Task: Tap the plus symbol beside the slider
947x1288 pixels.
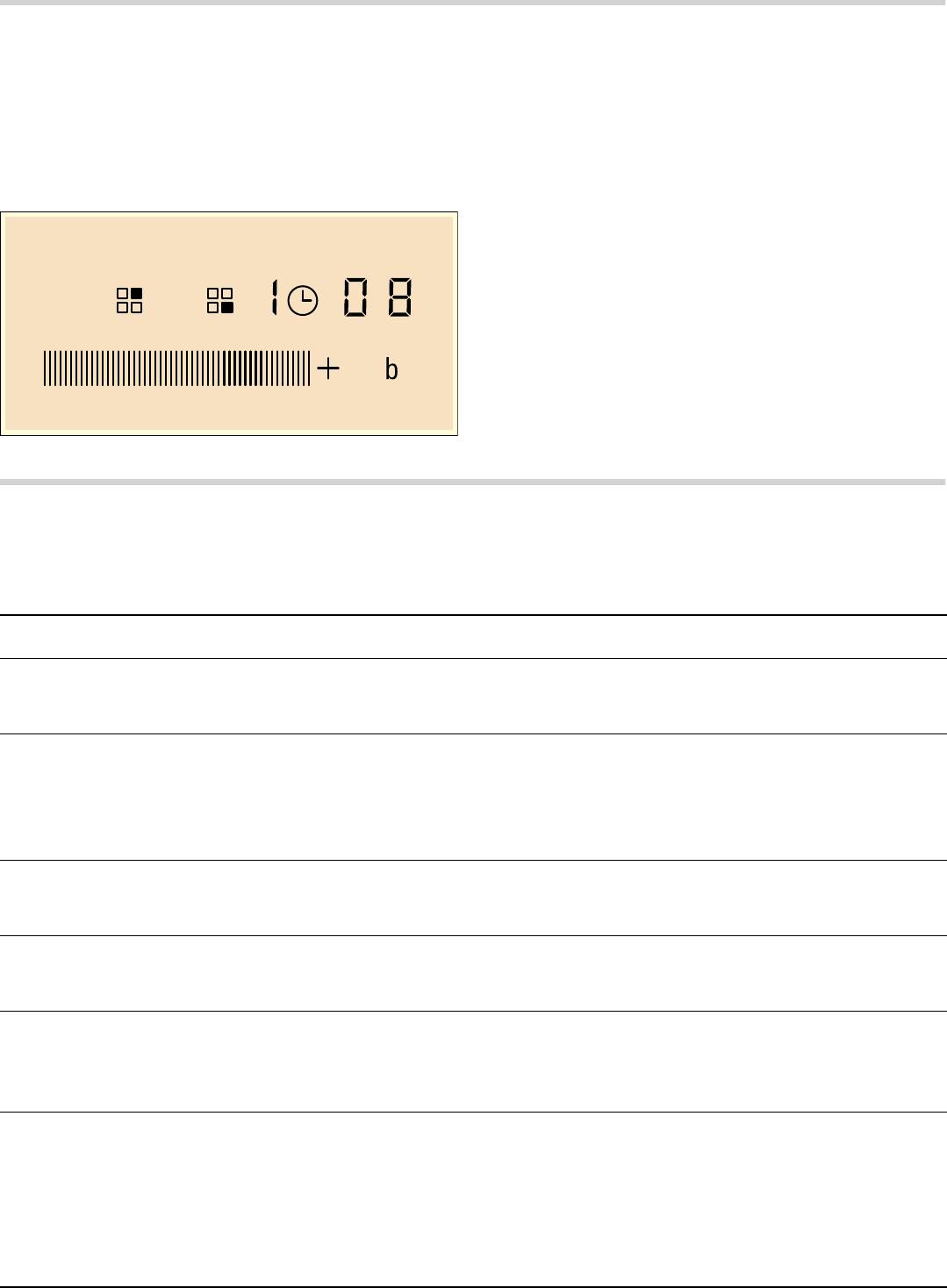Action: pos(327,369)
